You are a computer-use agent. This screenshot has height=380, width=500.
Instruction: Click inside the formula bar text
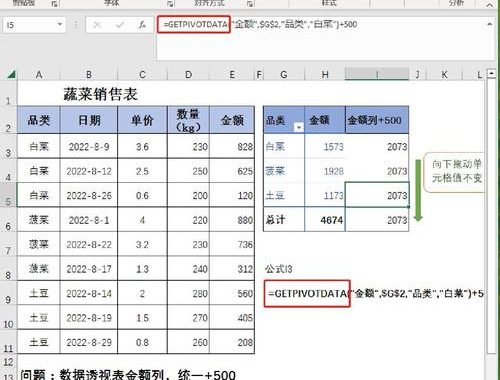tap(260, 24)
